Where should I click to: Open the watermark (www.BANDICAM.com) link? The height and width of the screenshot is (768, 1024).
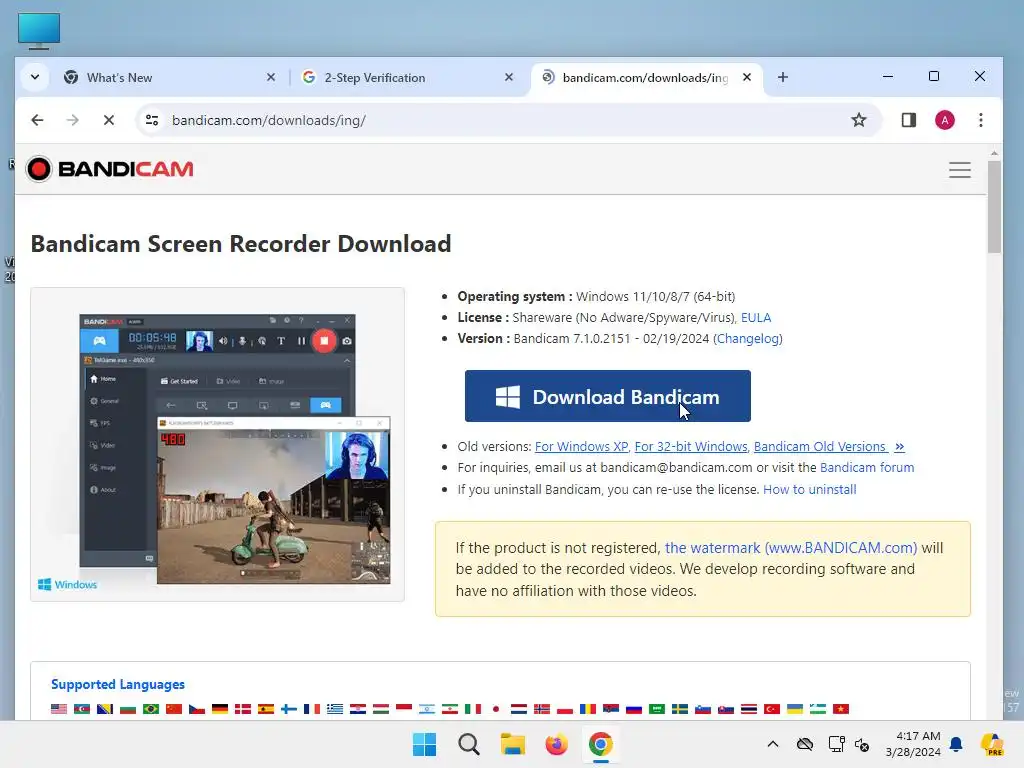[791, 548]
